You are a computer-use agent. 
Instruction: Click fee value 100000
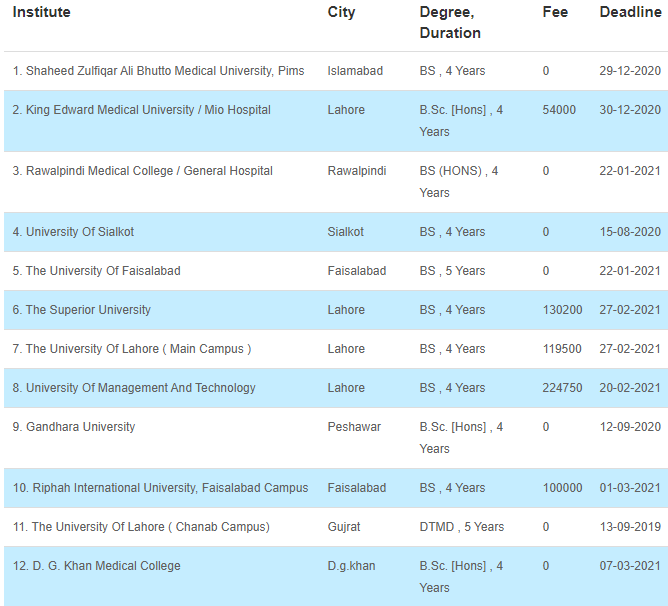[x=562, y=488]
